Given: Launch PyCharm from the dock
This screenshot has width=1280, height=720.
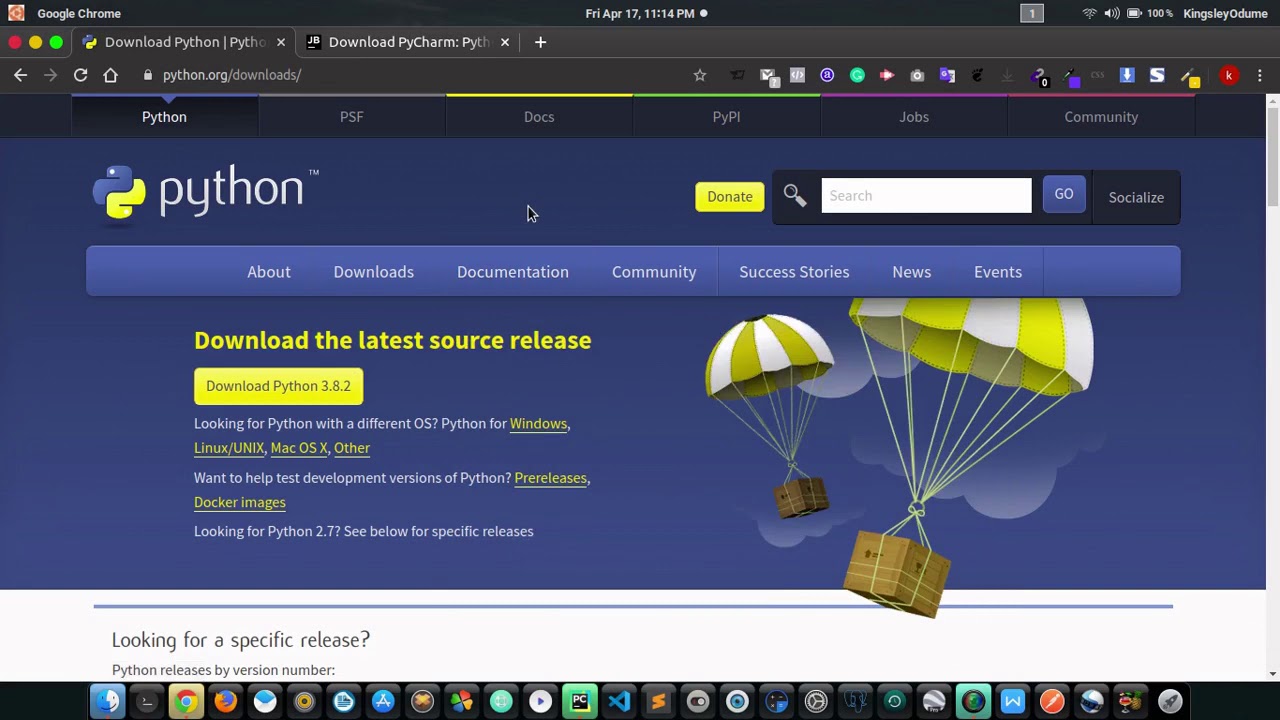Looking at the screenshot, I should [580, 701].
